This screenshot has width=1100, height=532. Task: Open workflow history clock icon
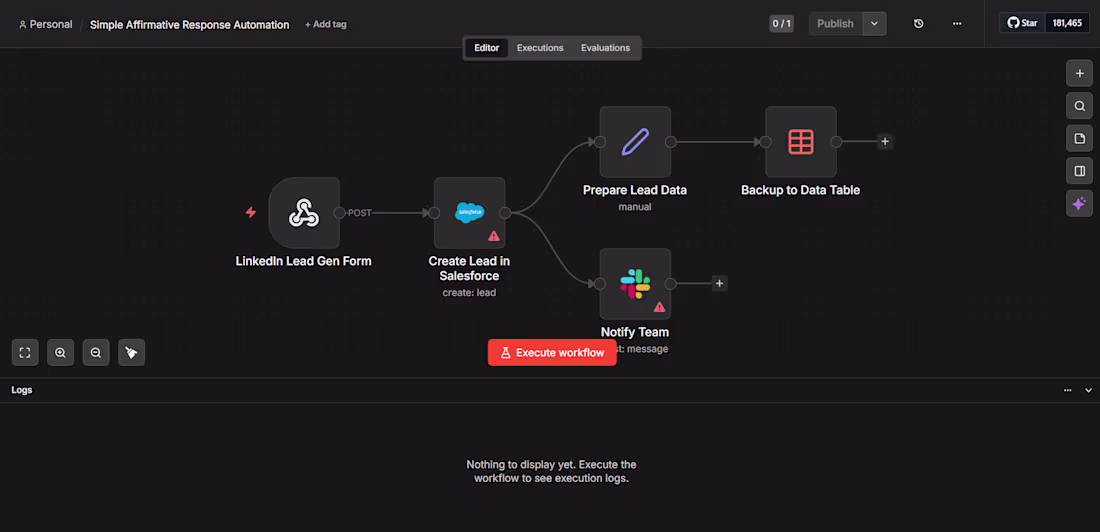coord(918,23)
